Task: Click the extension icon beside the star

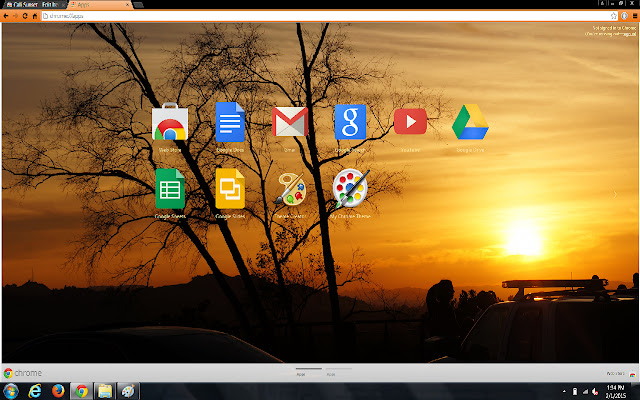Action: tap(624, 16)
